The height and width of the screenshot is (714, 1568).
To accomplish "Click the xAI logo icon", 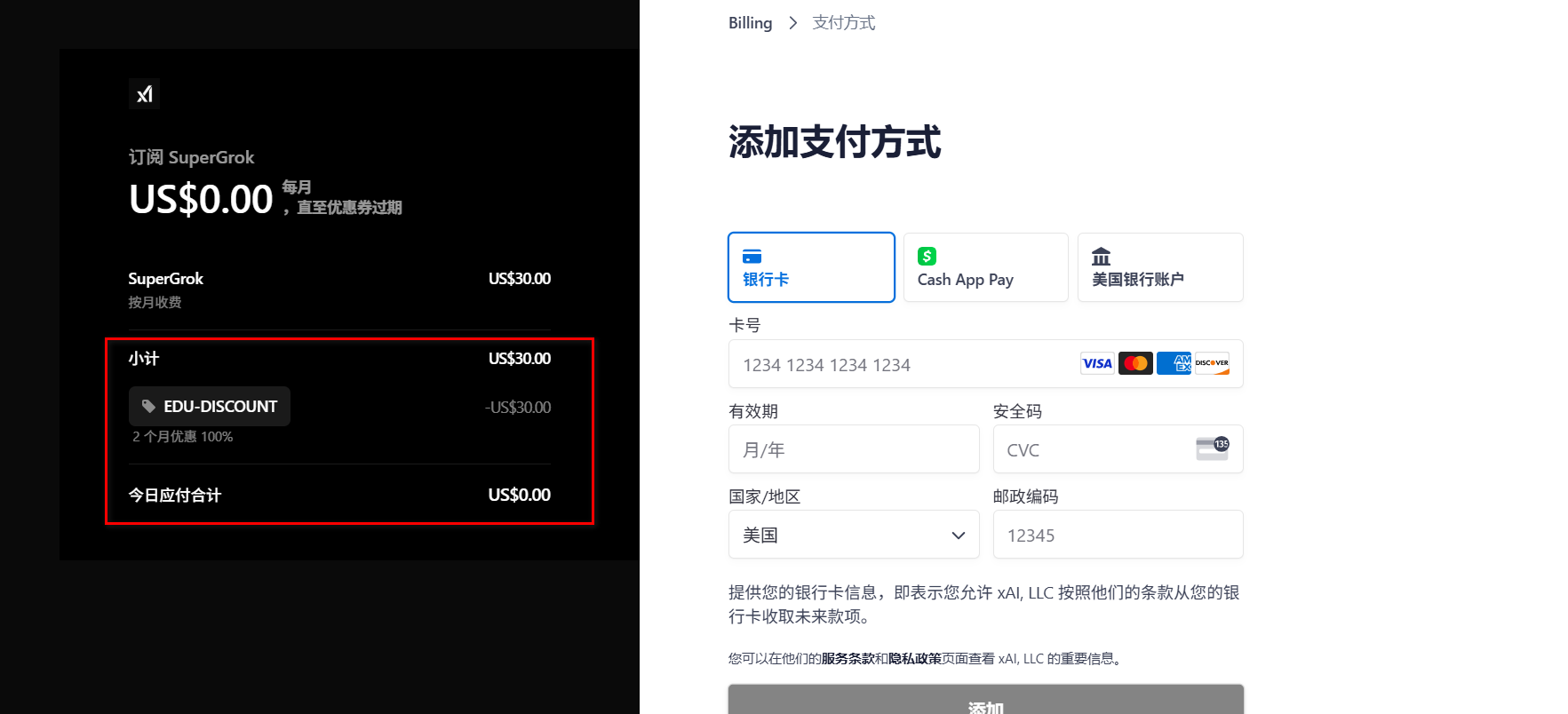I will click(x=144, y=94).
